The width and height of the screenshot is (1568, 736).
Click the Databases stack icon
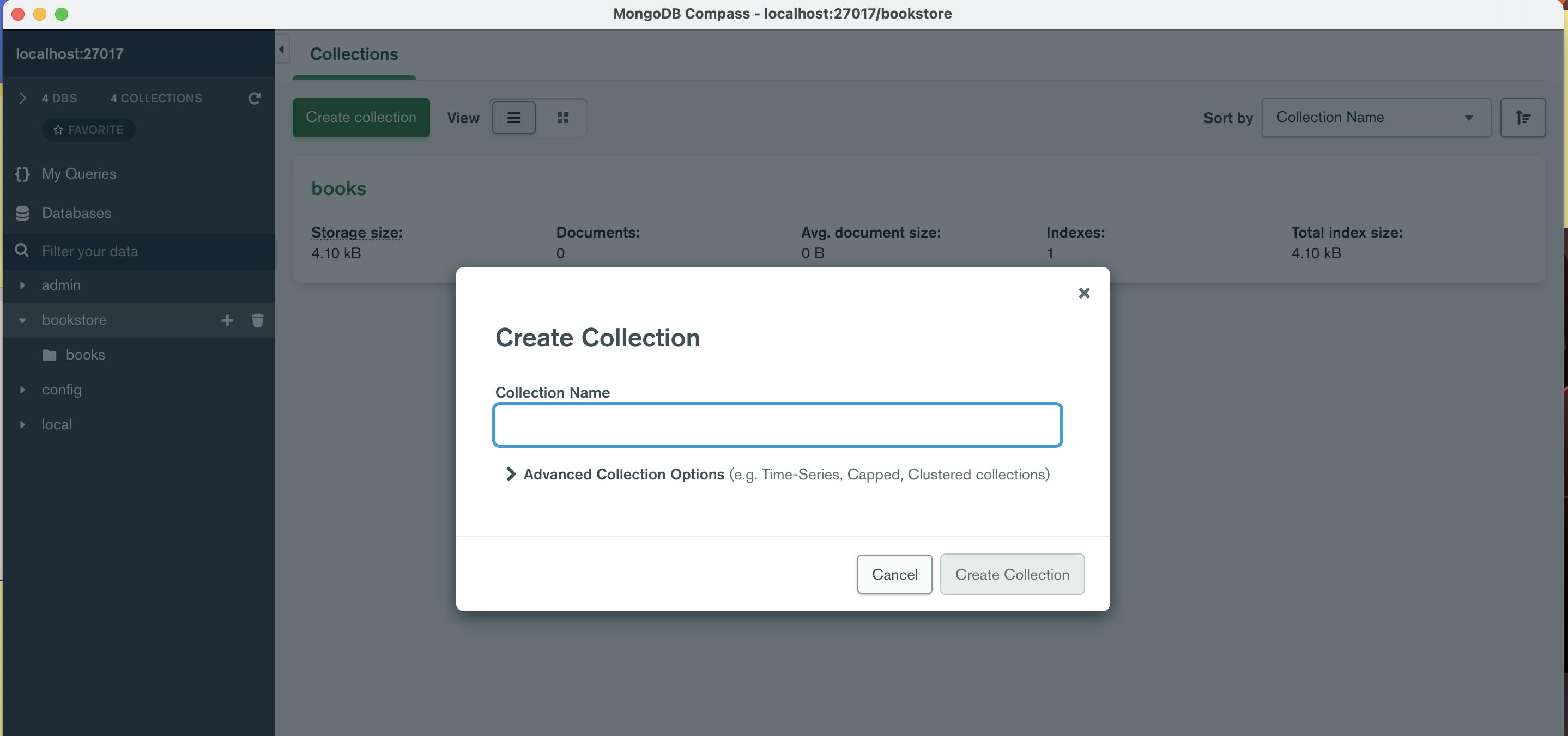[22, 213]
